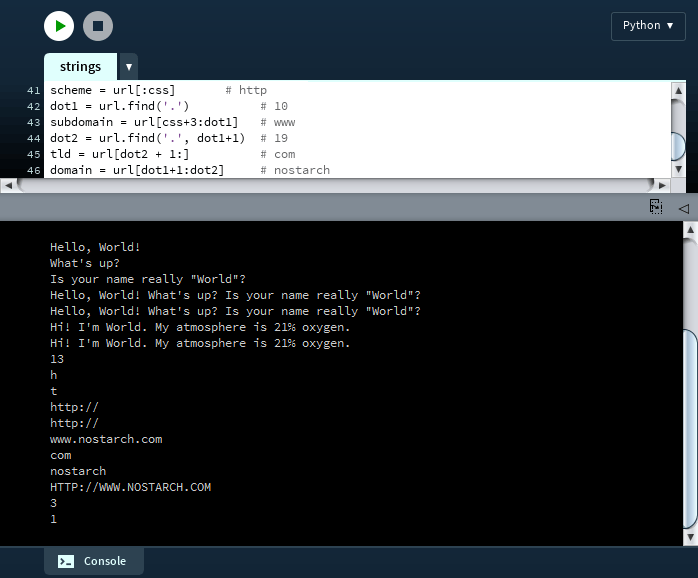
Task: Click the code editor vertical scrollbar thumb
Action: point(678,146)
